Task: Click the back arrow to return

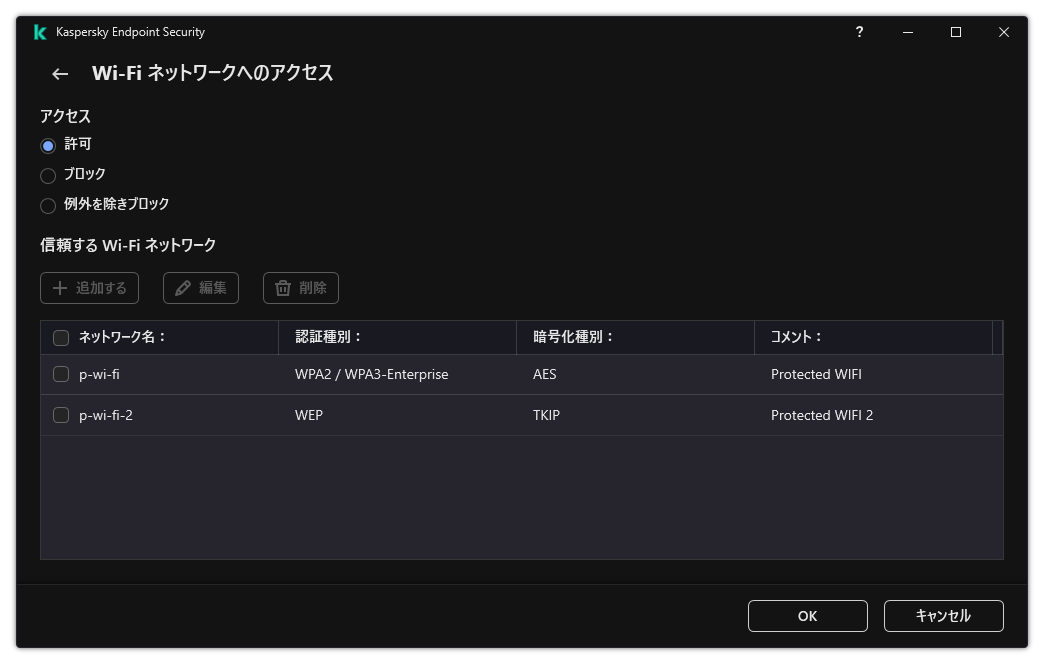Action: point(59,74)
